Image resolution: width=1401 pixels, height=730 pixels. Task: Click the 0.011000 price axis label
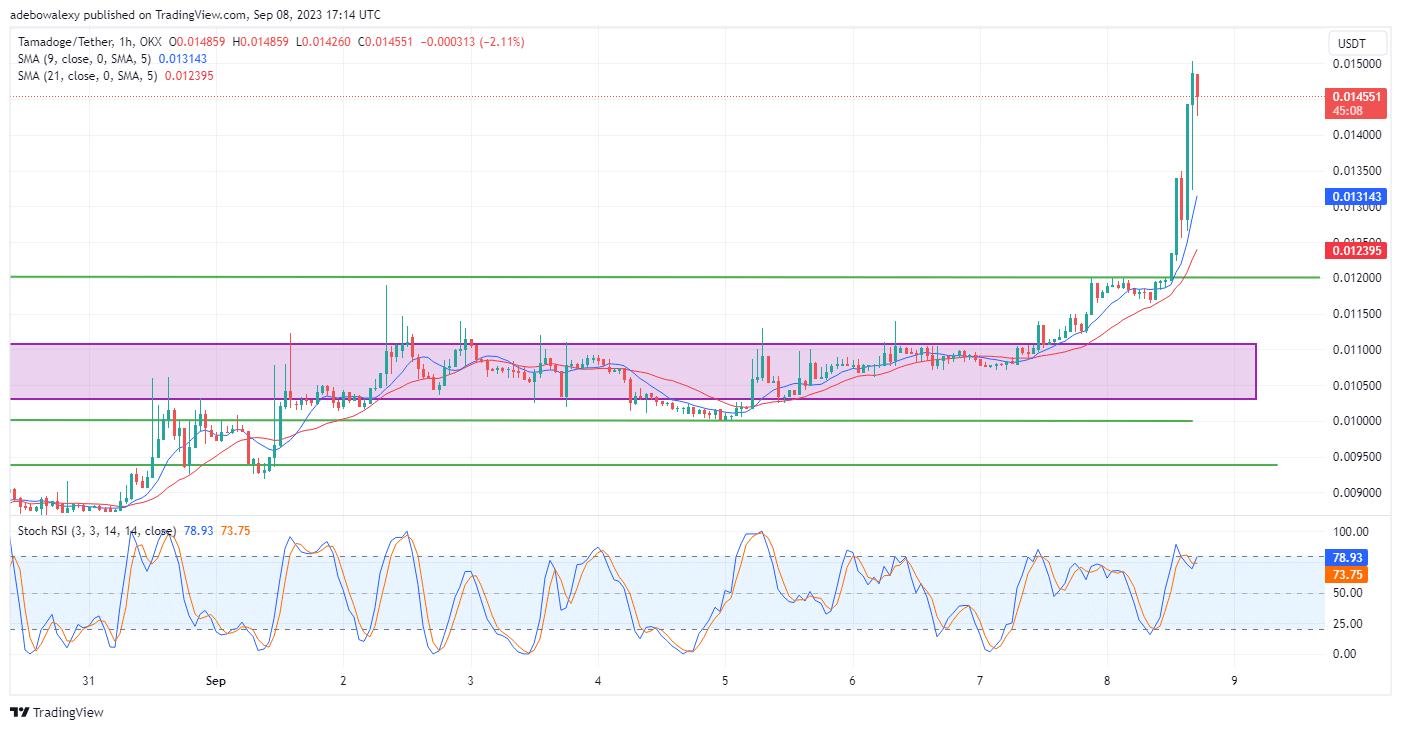coord(1356,349)
